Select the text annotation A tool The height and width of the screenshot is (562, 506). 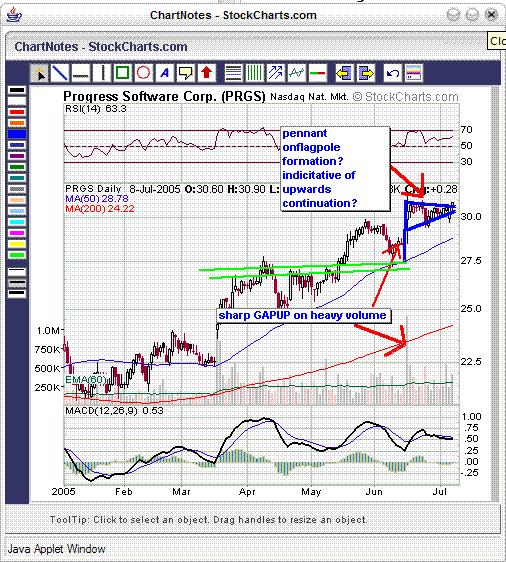164,73
